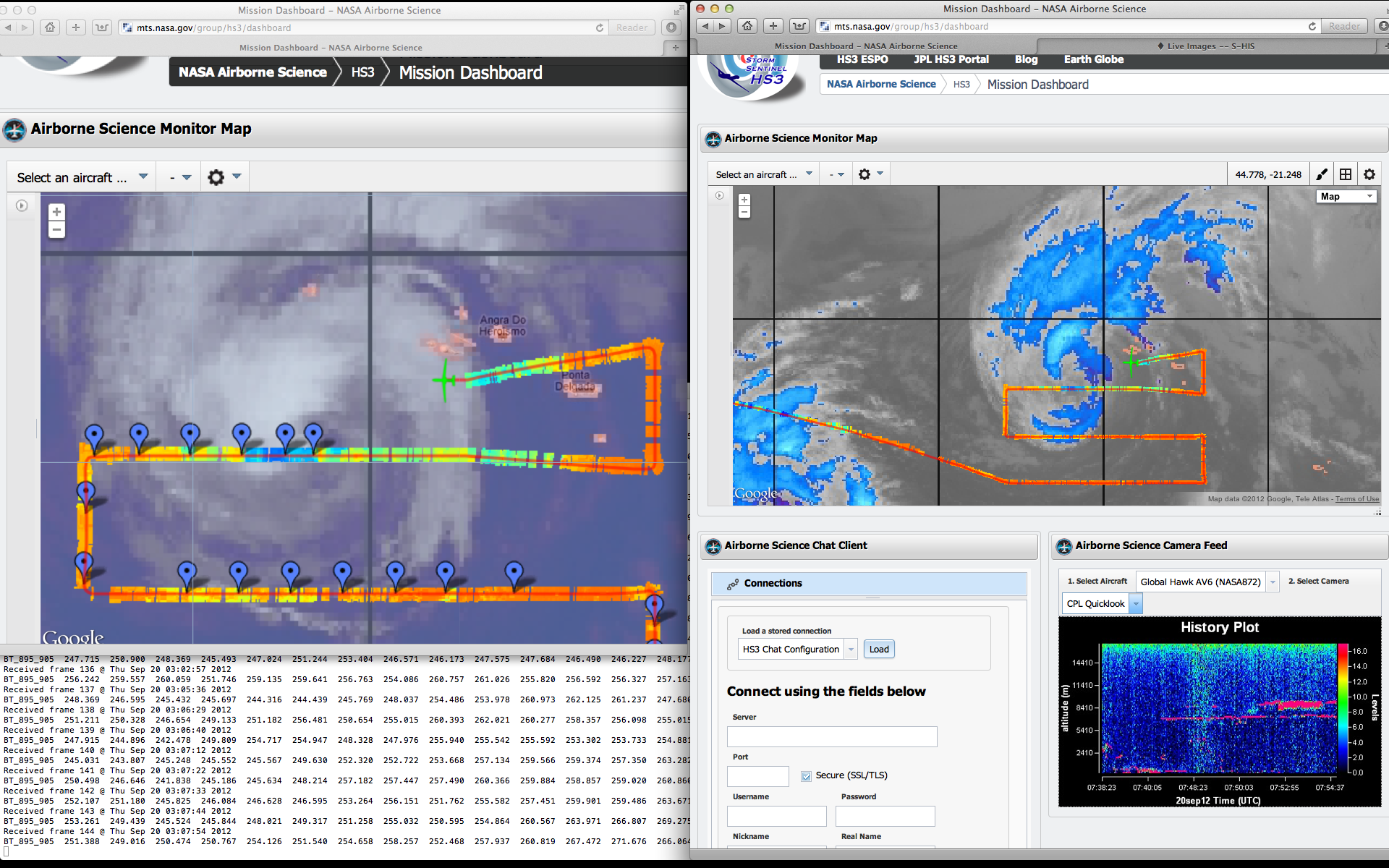
Task: Click the Server input field
Action: (x=831, y=737)
